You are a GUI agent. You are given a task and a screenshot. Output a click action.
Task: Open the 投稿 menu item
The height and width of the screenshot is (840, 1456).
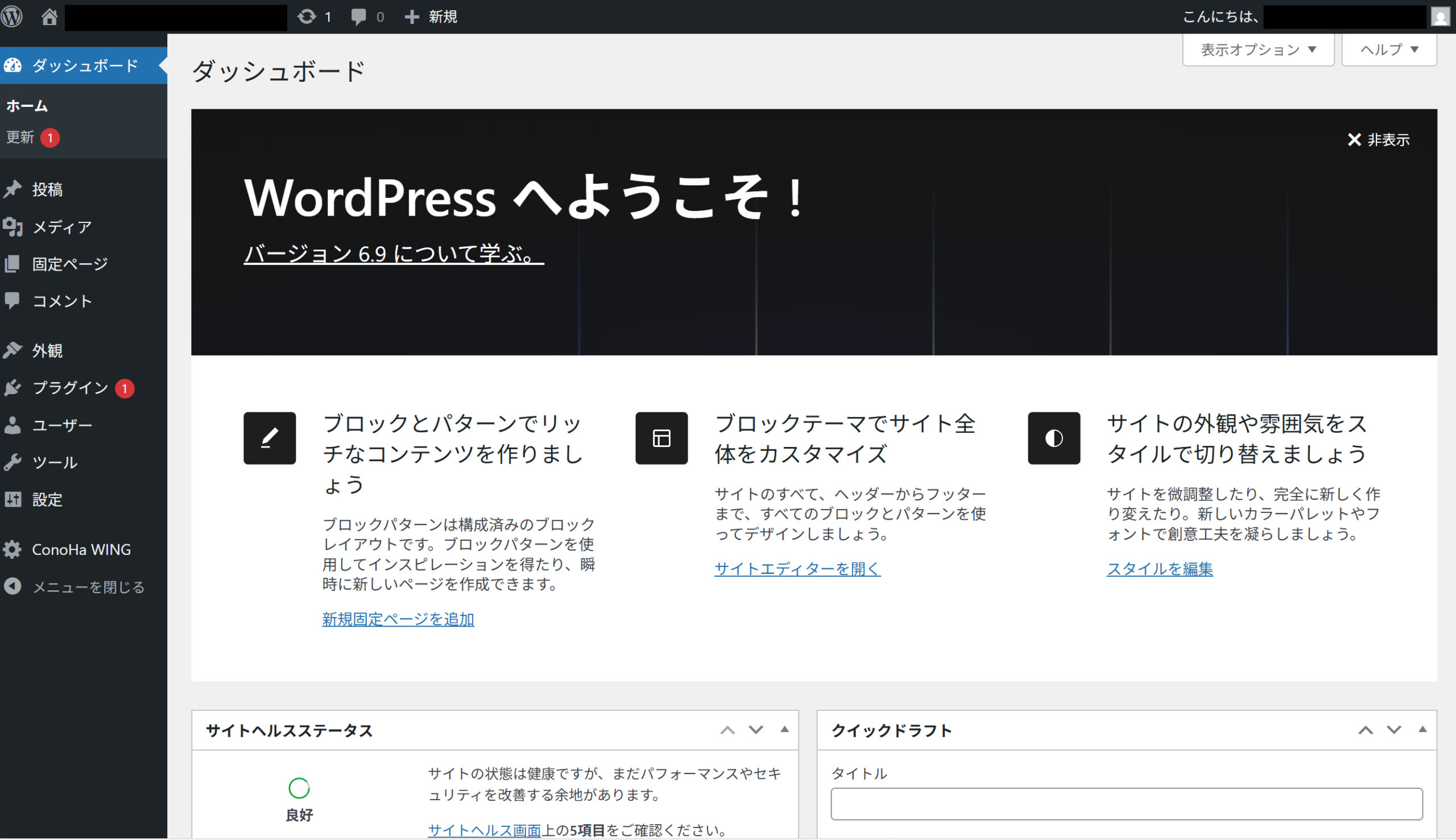47,189
